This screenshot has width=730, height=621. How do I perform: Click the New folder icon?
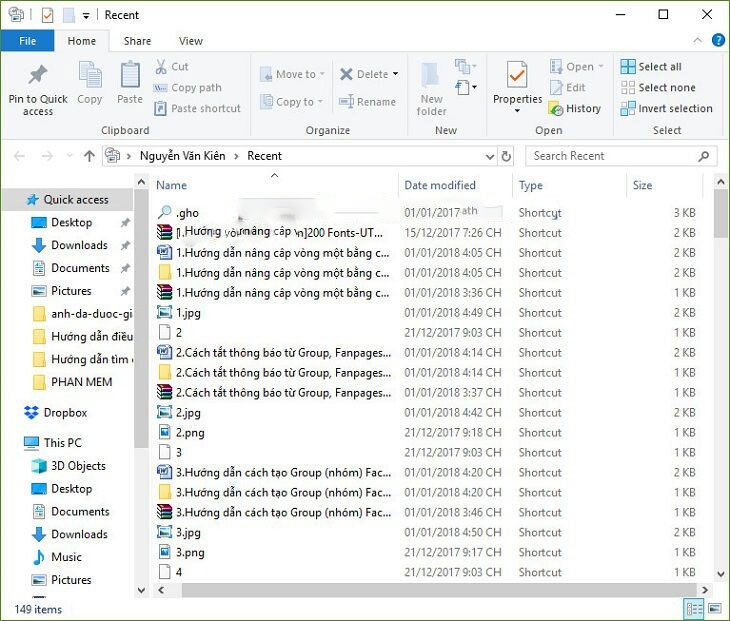[x=431, y=75]
